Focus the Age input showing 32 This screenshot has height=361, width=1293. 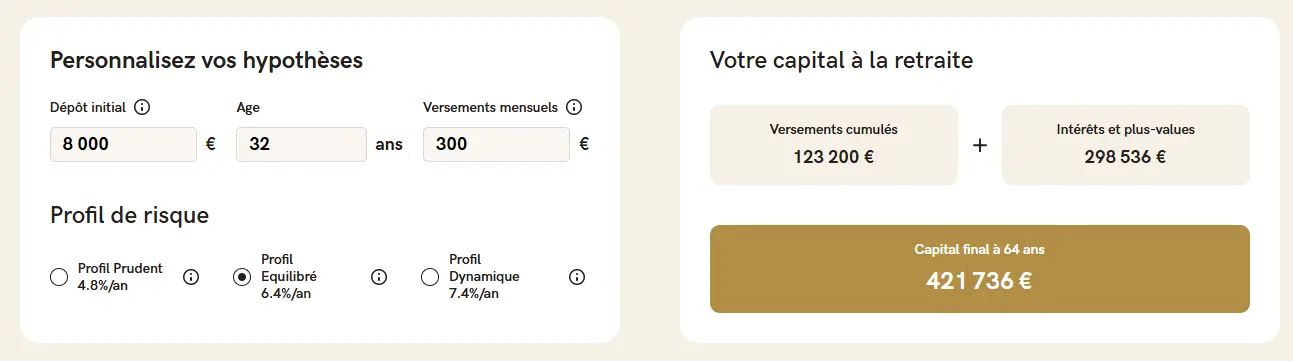click(x=301, y=144)
